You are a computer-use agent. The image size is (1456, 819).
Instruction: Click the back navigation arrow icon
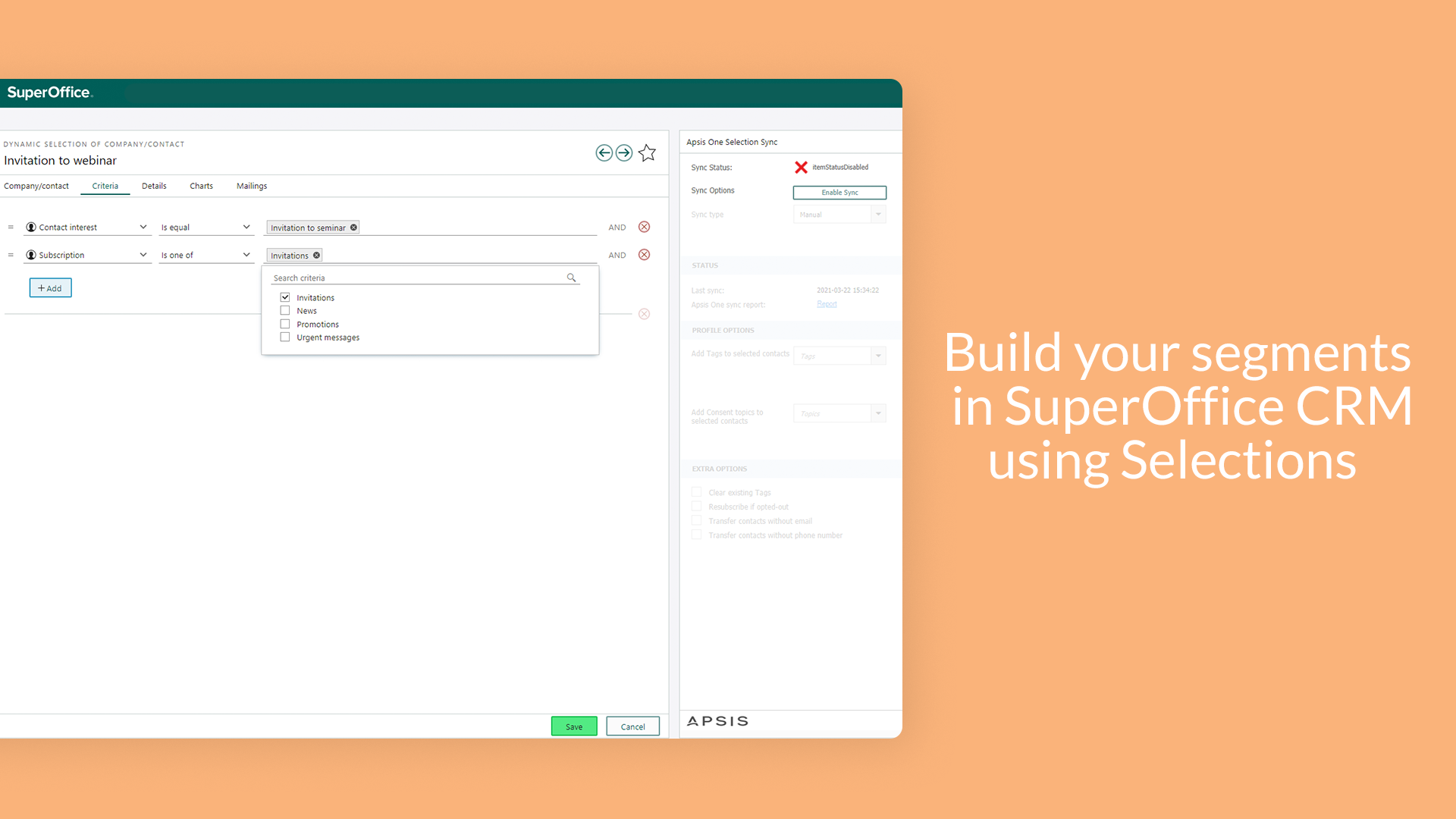tap(604, 152)
